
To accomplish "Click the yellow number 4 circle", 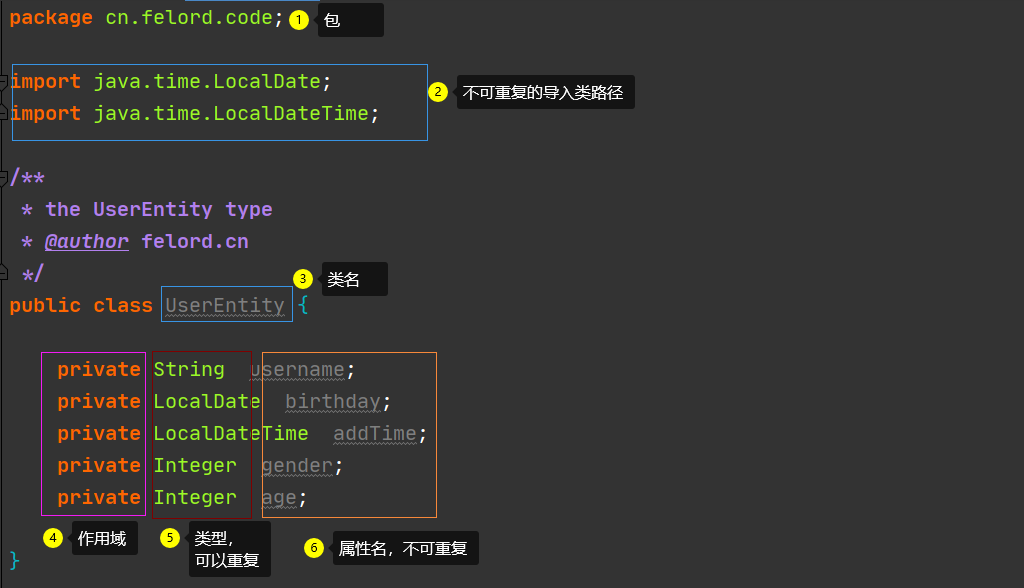I will [x=53, y=538].
